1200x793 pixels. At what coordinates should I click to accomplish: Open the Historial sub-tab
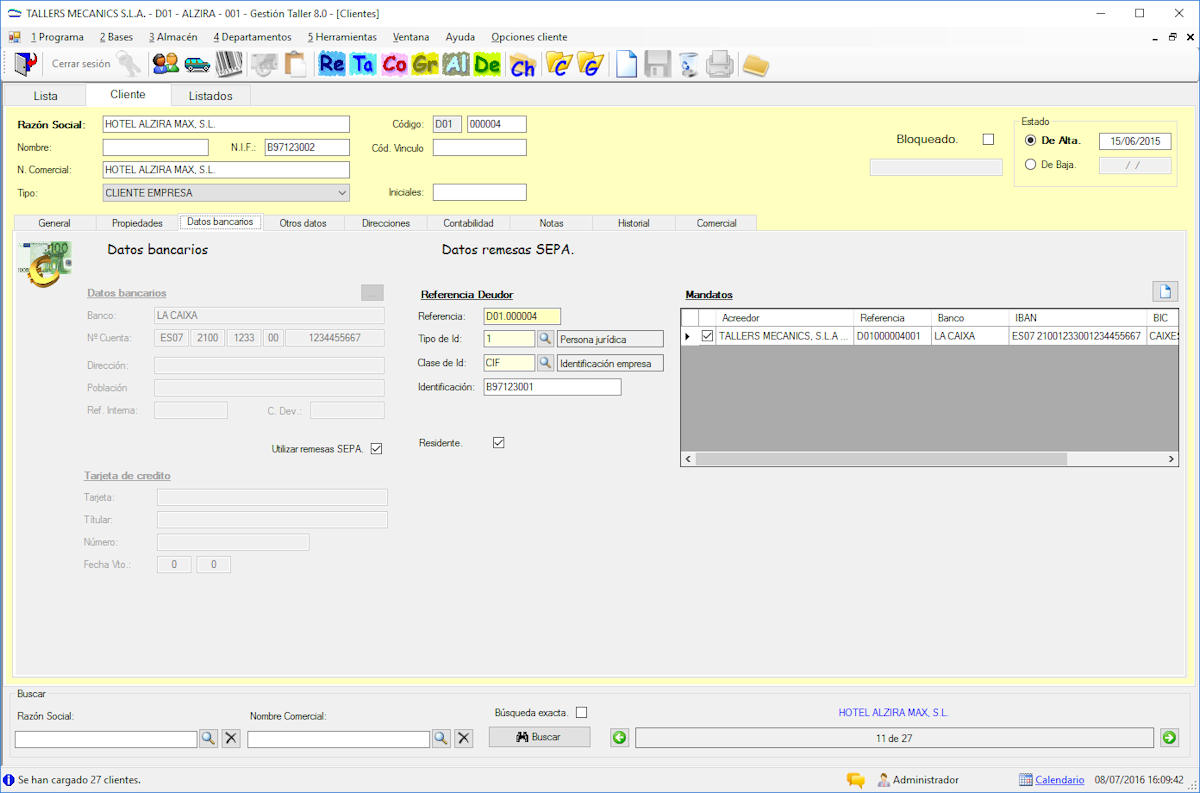[634, 223]
